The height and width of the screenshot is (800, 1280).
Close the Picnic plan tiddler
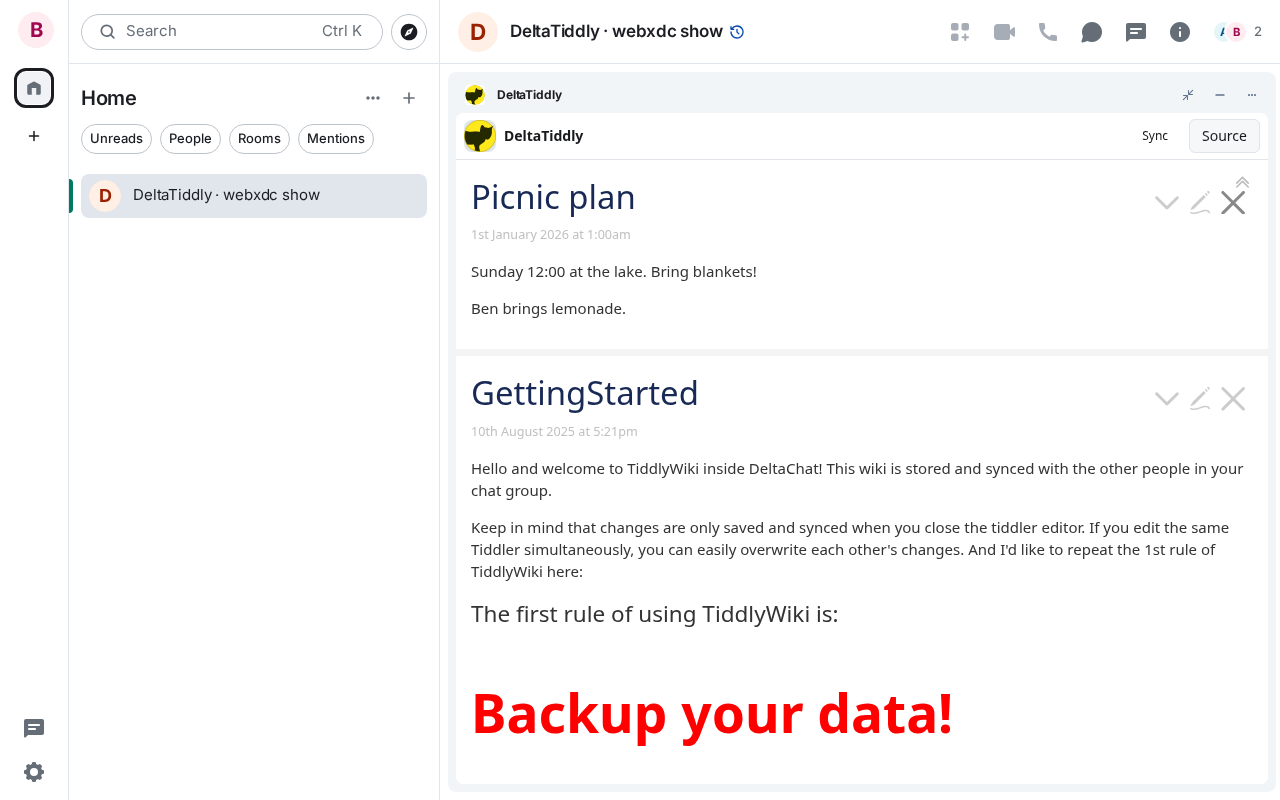1233,203
